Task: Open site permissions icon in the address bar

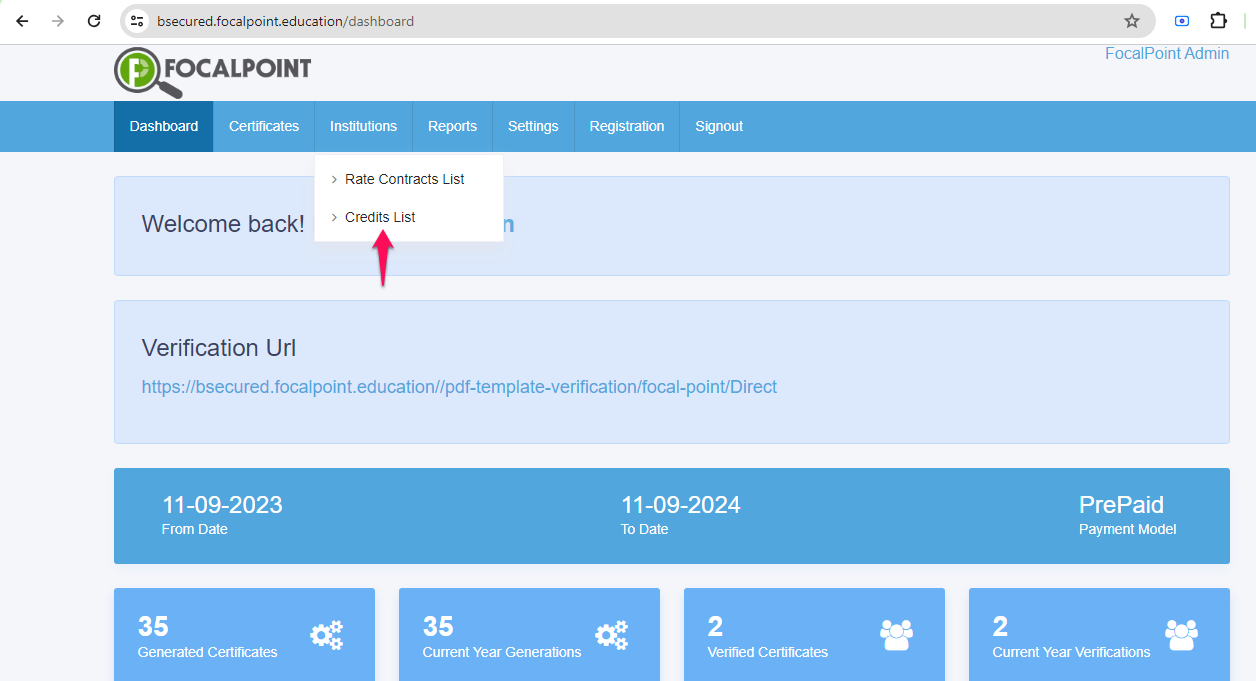Action: [x=136, y=20]
